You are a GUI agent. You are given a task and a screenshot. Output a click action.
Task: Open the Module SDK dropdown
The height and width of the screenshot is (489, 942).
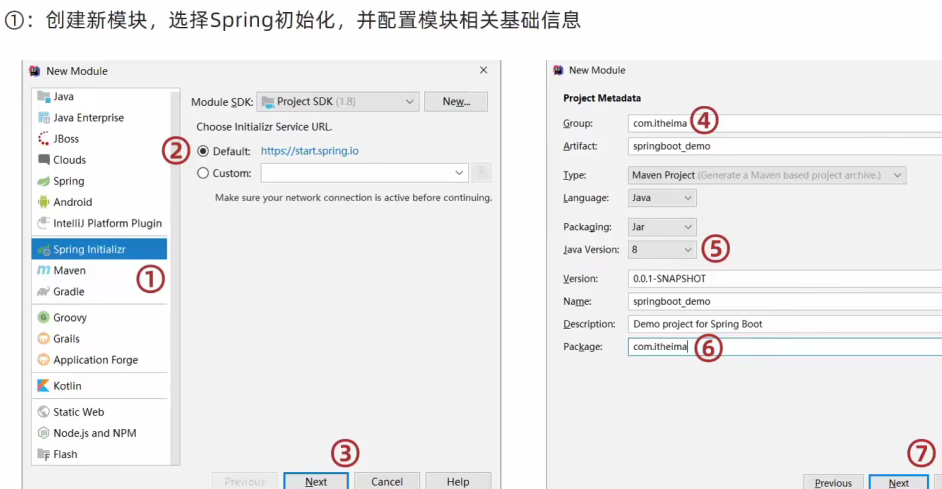coord(338,102)
